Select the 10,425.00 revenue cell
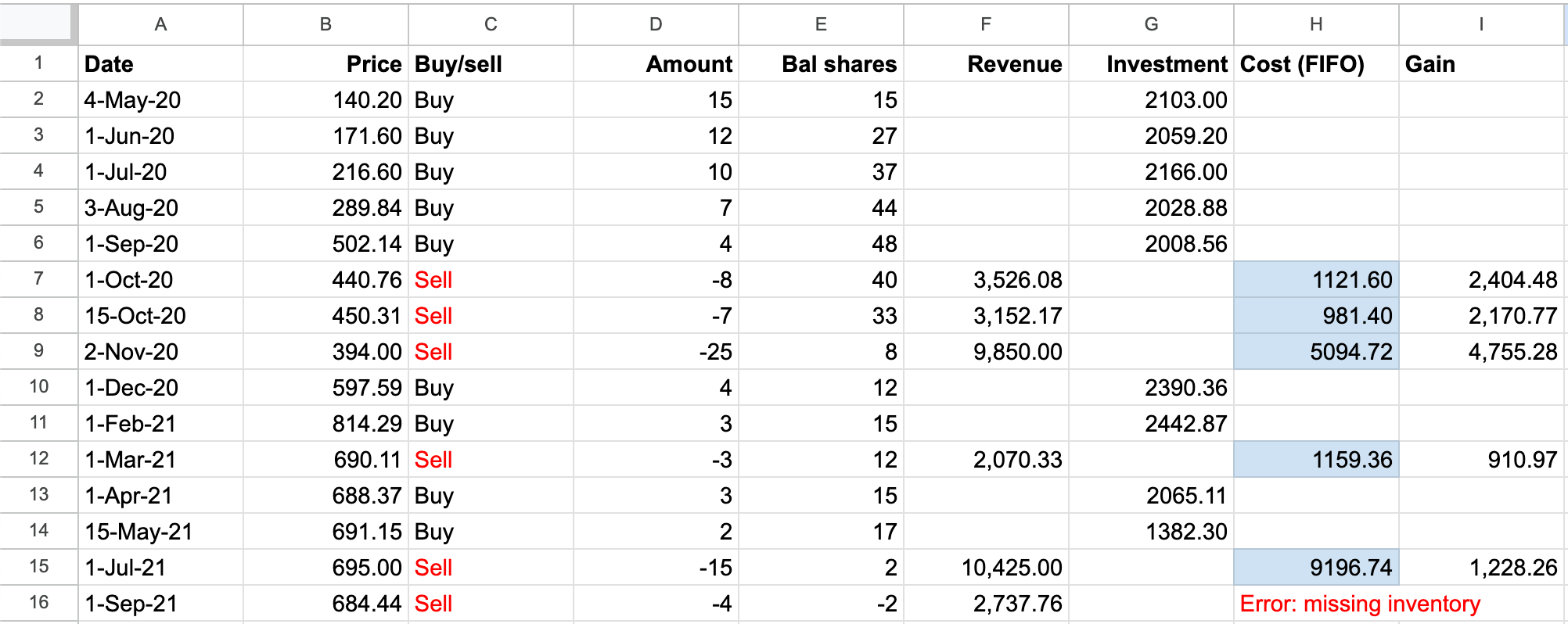The image size is (1568, 624). coord(986,568)
